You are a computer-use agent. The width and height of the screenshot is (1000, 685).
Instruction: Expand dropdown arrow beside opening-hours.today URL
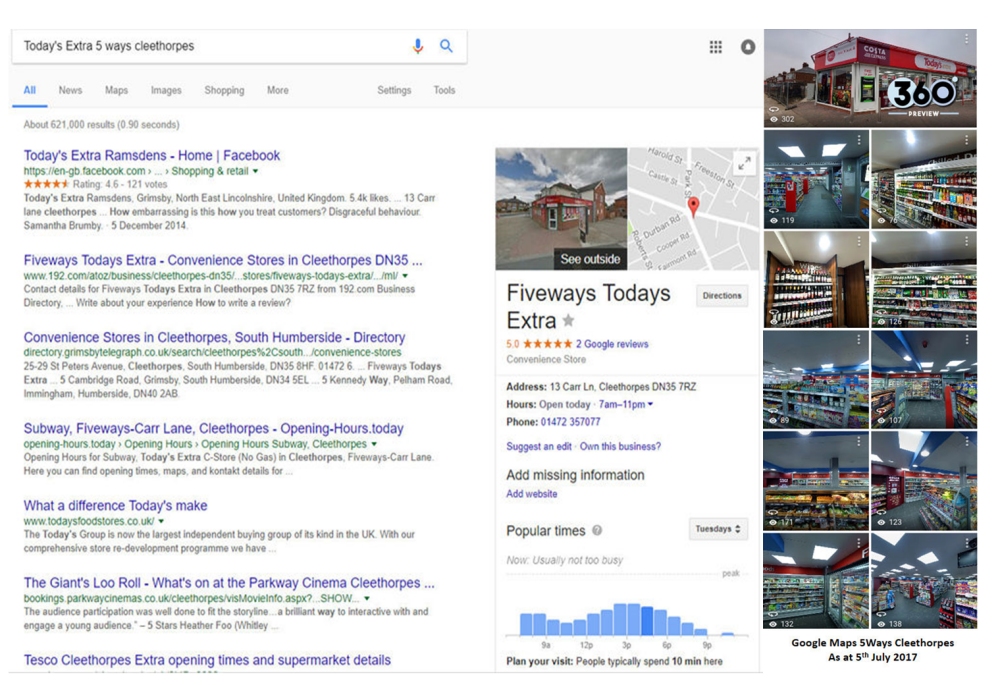374,444
